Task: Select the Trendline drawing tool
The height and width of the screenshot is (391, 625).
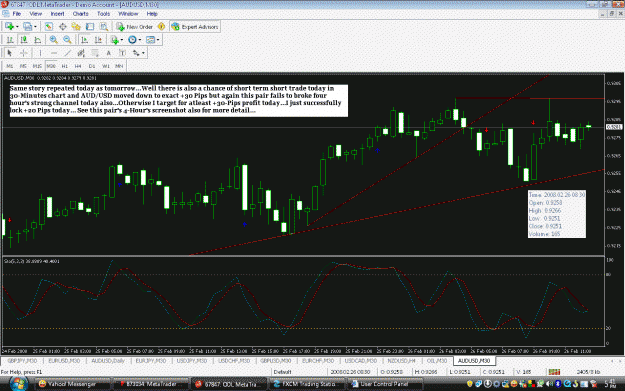Action: tap(68, 53)
